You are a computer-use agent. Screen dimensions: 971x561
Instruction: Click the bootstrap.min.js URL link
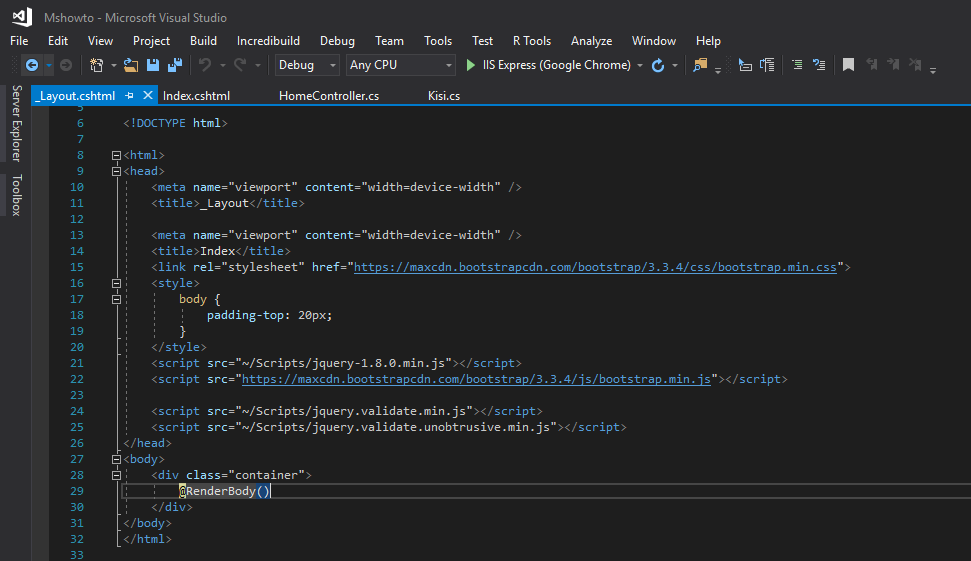pos(476,380)
